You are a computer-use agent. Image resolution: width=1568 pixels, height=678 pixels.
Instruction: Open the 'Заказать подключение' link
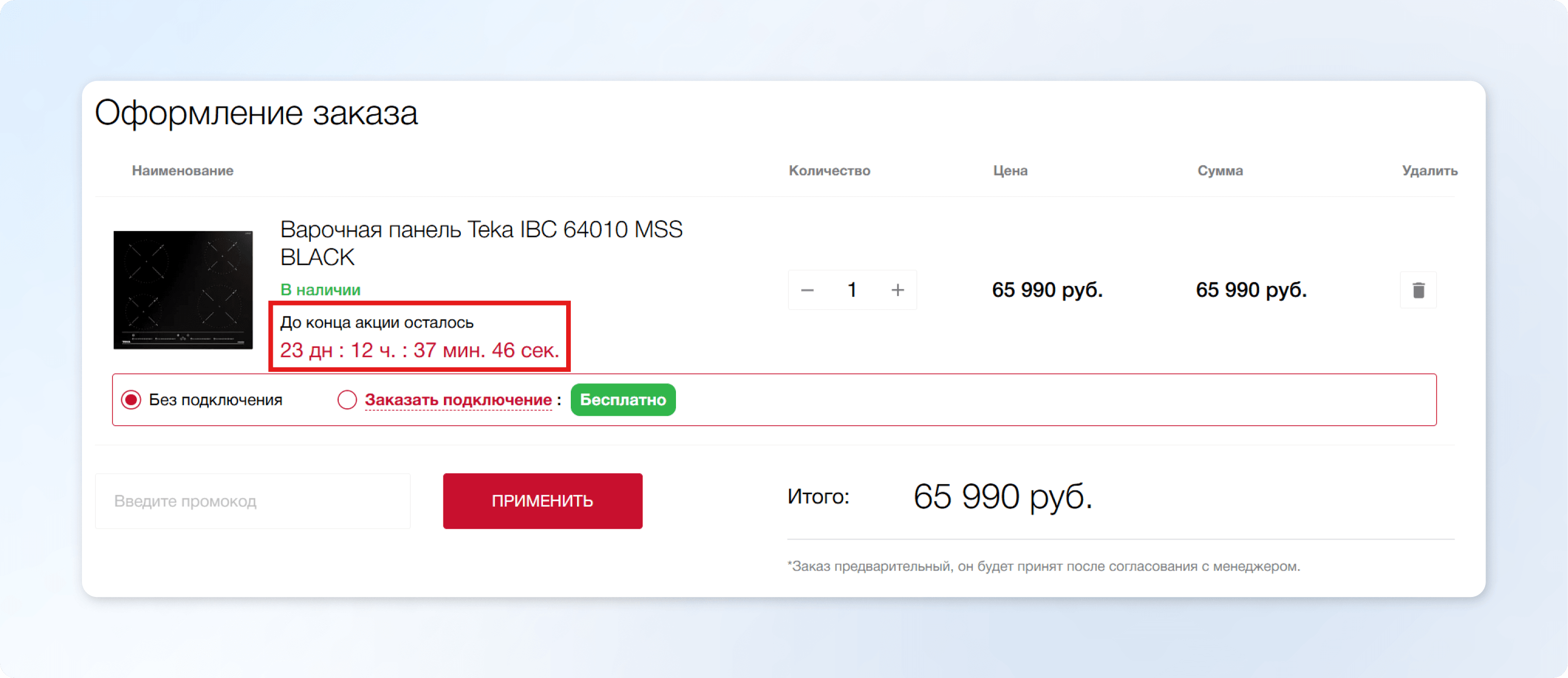point(458,399)
